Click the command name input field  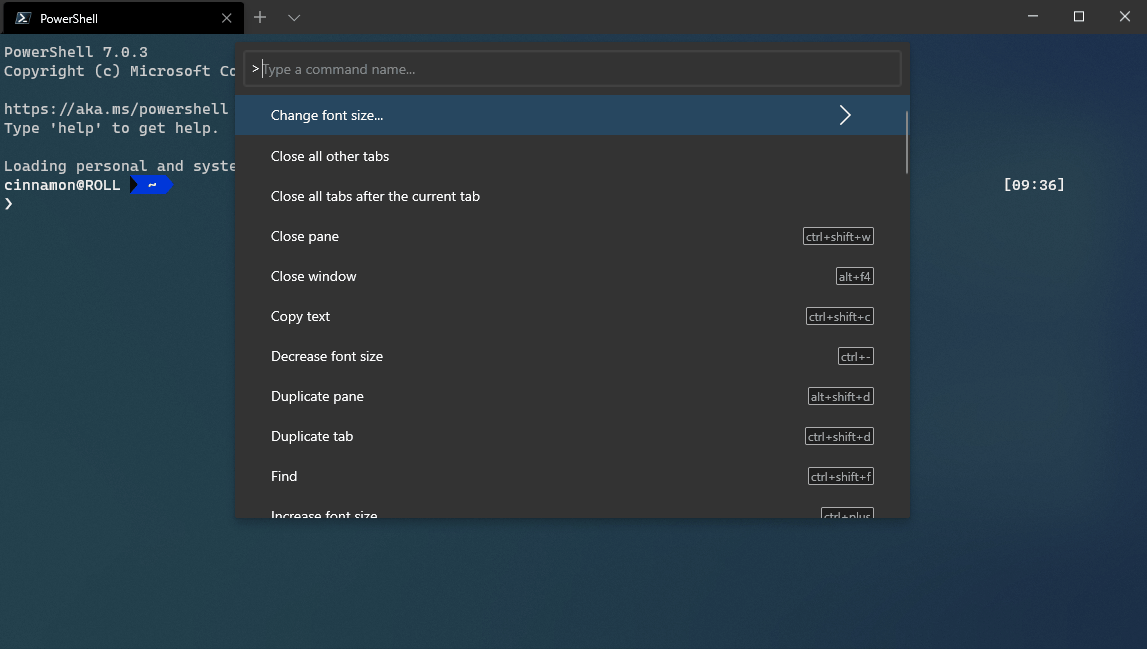(572, 68)
